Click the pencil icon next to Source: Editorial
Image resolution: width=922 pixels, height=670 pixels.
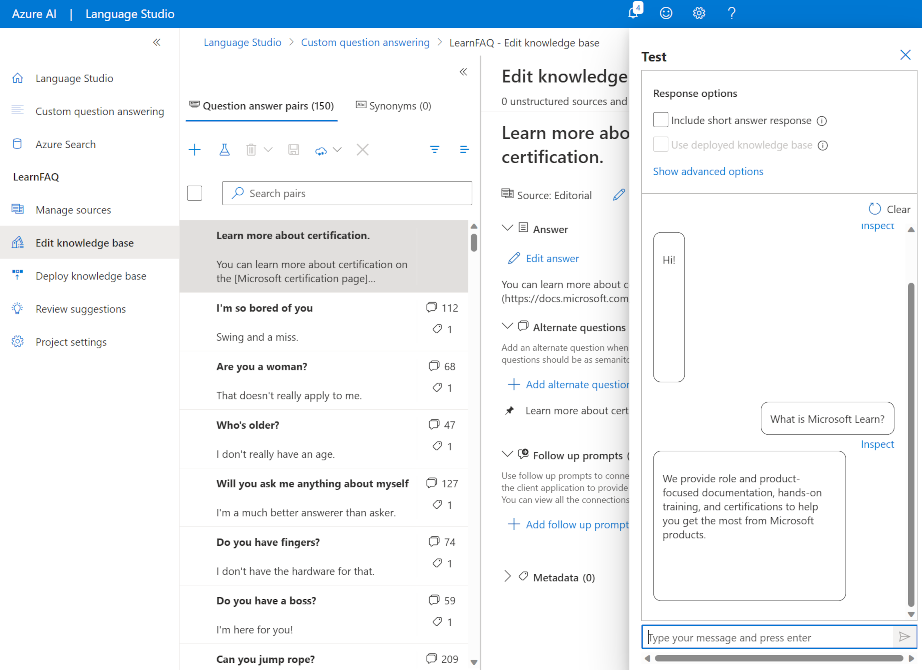[x=619, y=195]
